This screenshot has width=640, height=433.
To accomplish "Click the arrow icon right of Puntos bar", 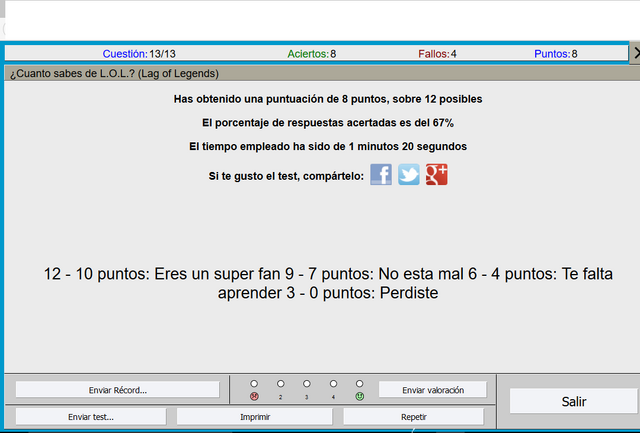I will (636, 53).
